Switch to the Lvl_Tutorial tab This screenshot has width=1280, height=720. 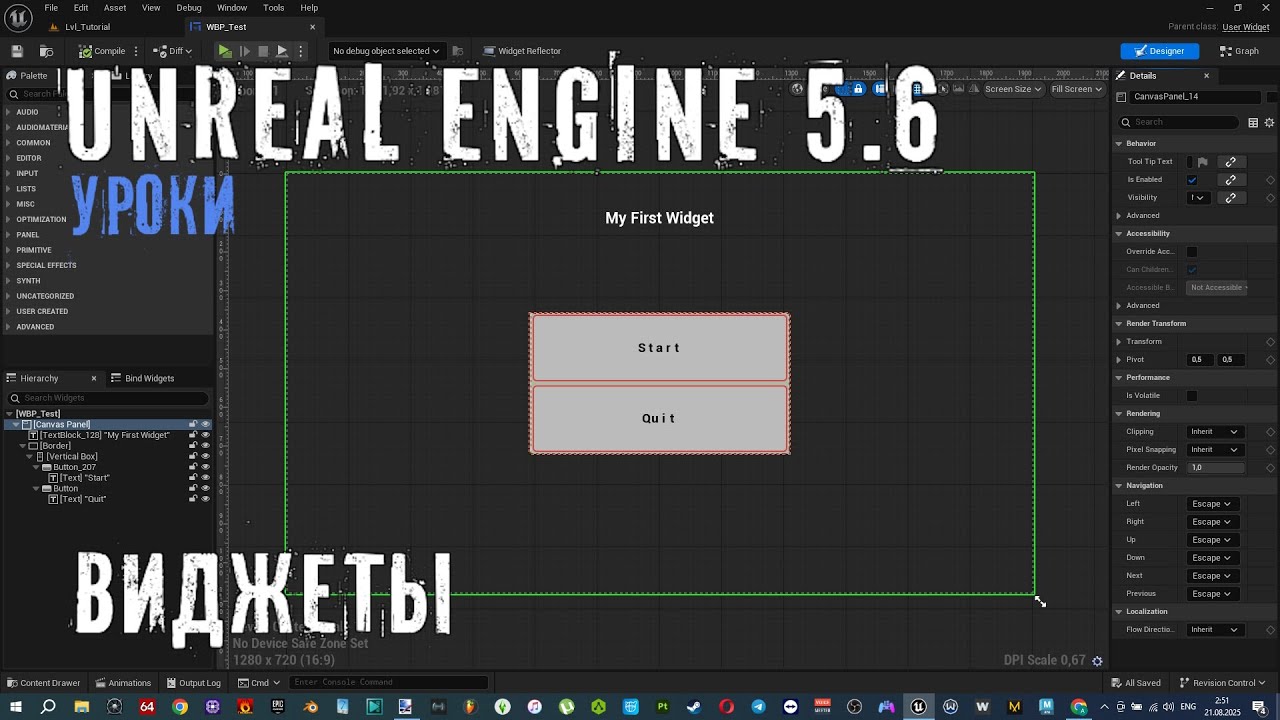pos(87,27)
